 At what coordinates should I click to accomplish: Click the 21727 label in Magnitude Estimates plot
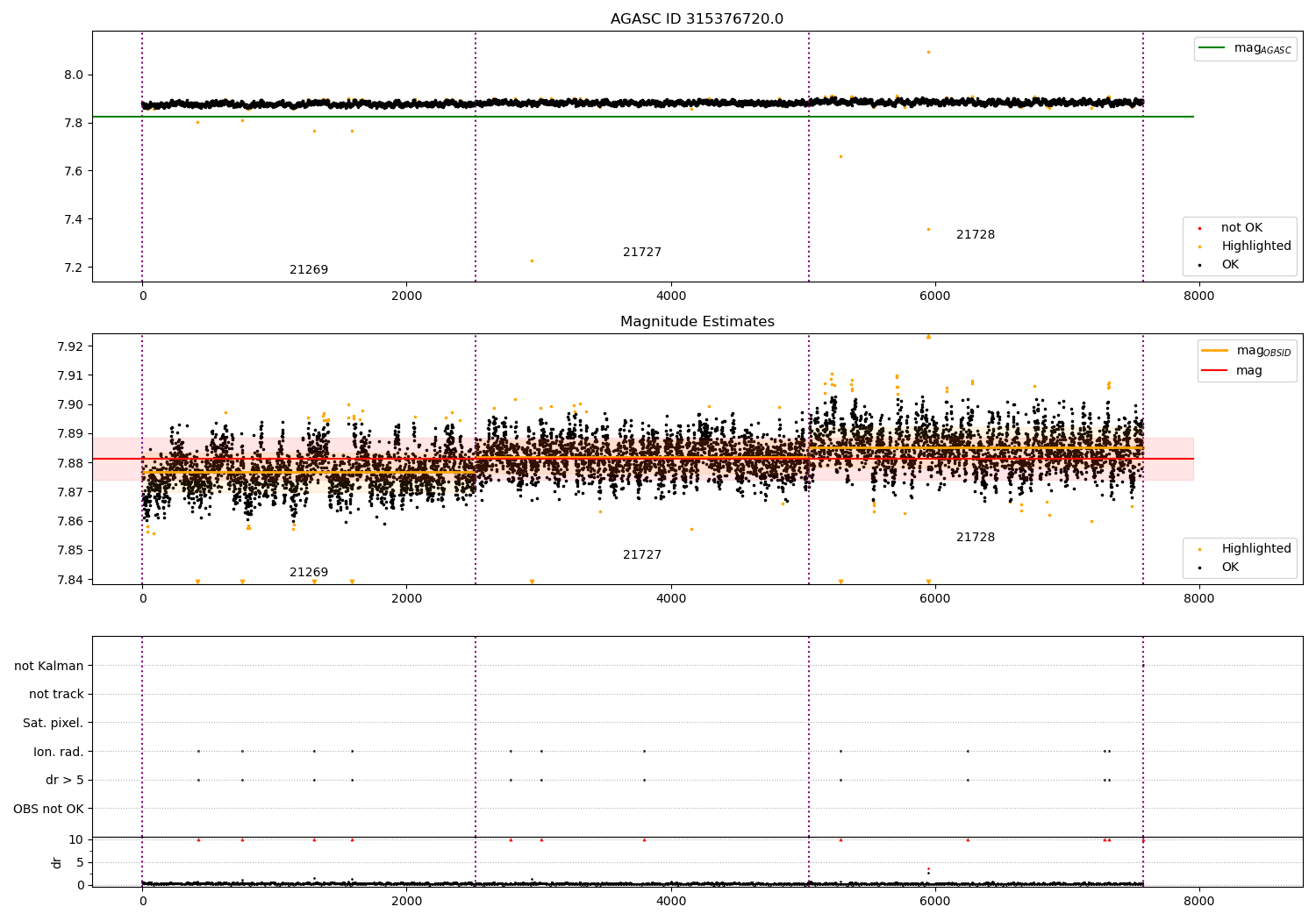click(642, 555)
